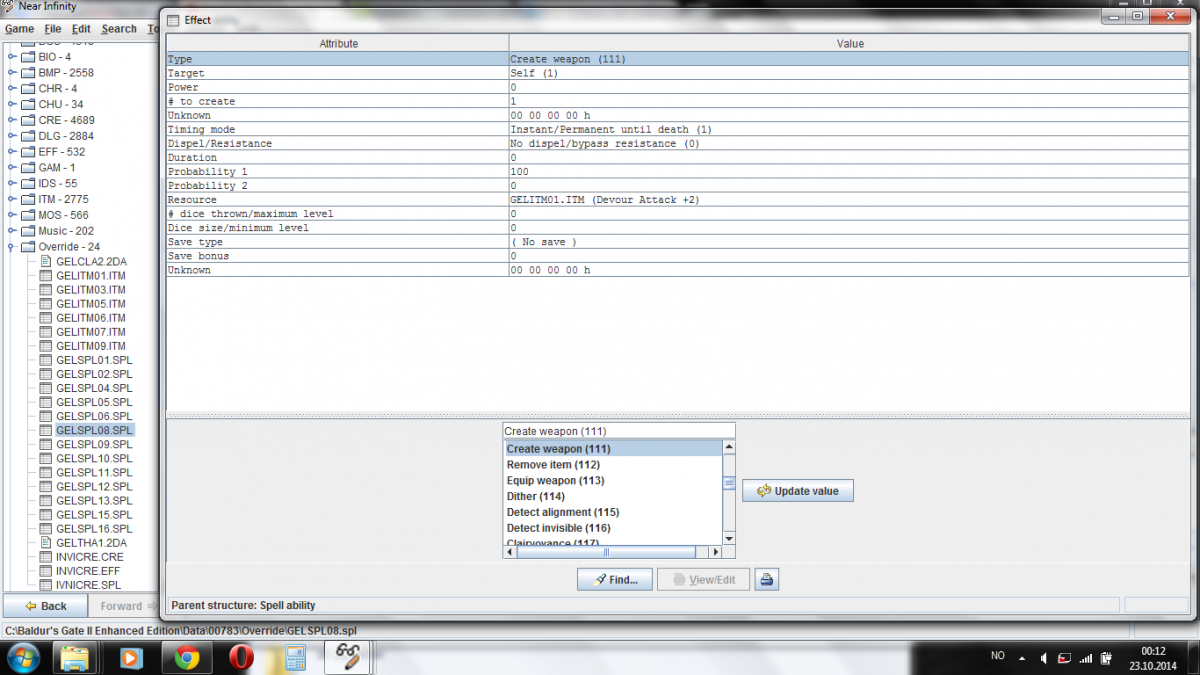Expand the DLG folder node
The height and width of the screenshot is (675, 1200).
point(11,136)
